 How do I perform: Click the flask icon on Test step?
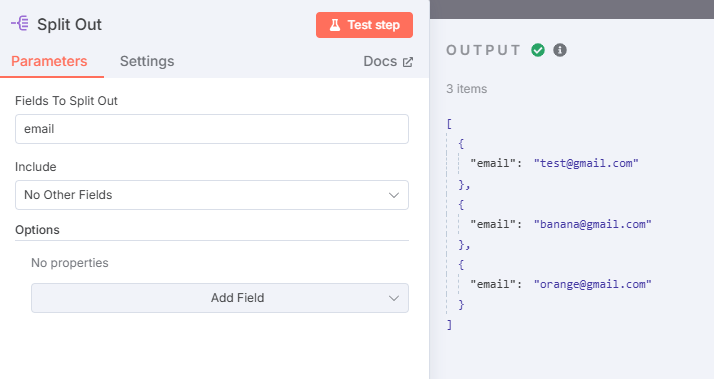[335, 25]
